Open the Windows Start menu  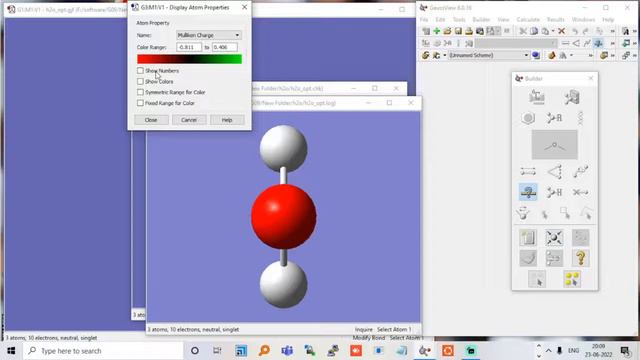pos(11,351)
